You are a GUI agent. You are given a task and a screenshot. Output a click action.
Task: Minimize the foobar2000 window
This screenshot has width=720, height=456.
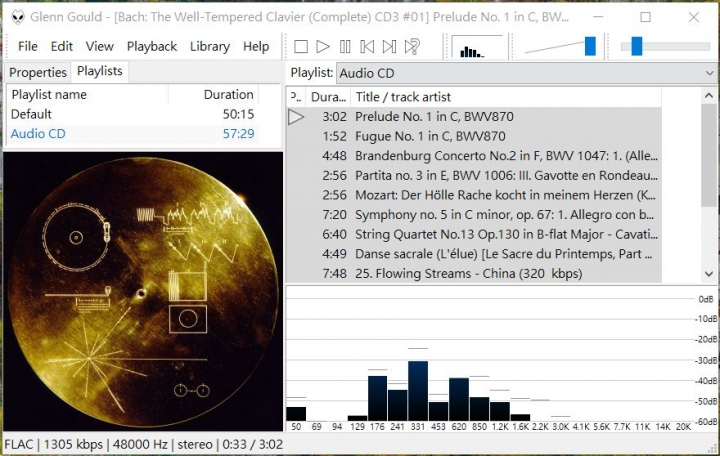598,17
